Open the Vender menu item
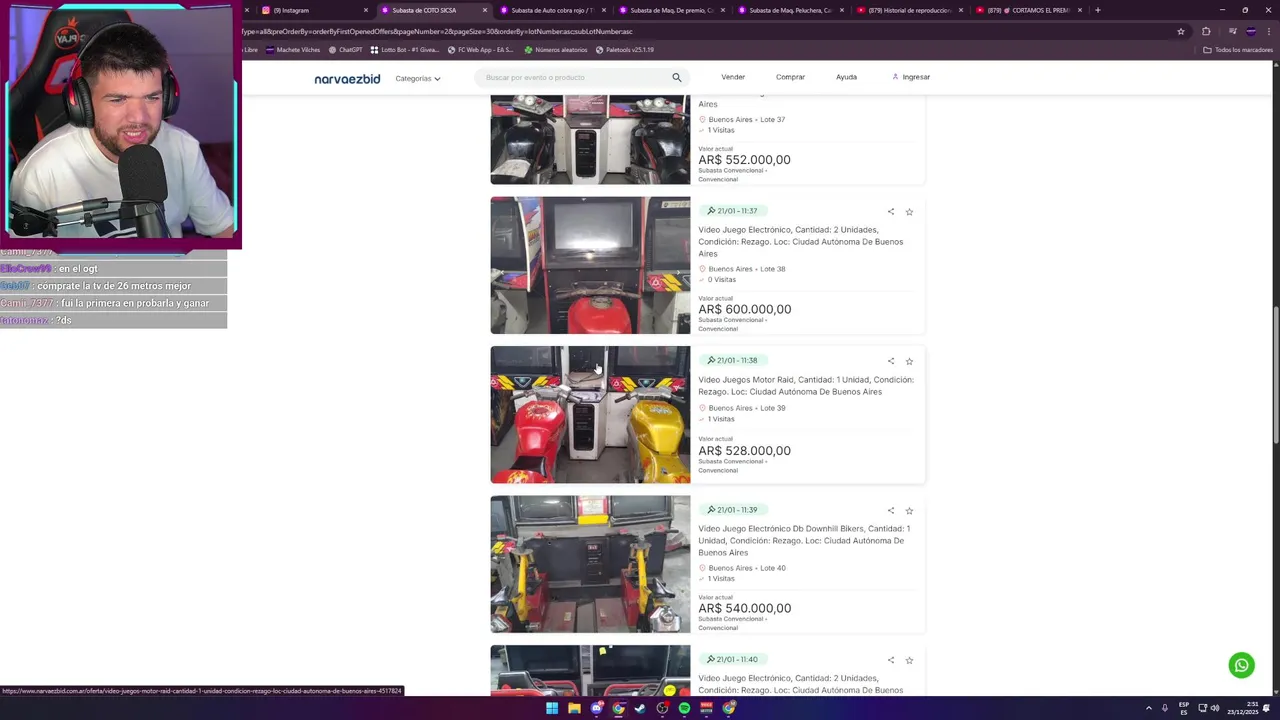 [733, 77]
